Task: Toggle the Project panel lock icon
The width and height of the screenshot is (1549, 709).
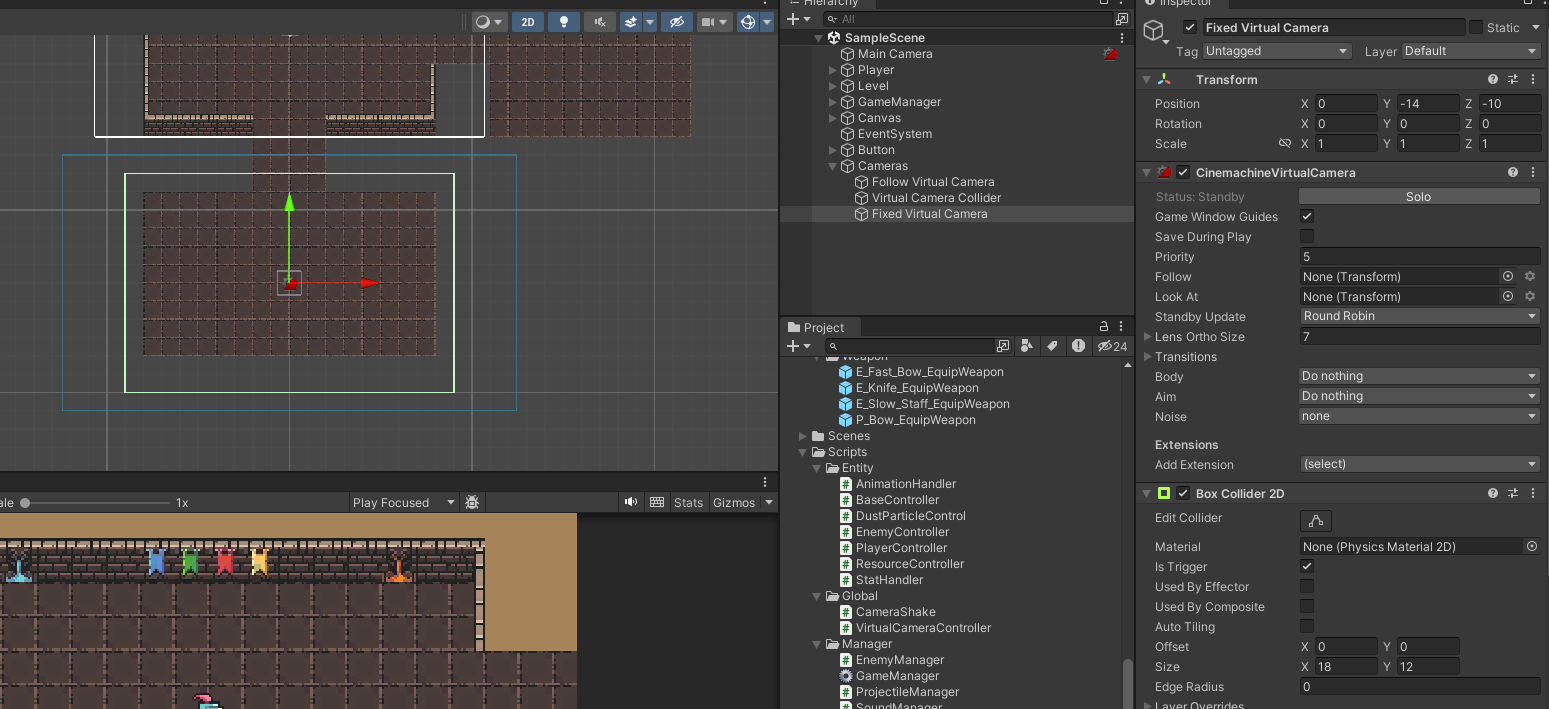Action: click(1104, 327)
